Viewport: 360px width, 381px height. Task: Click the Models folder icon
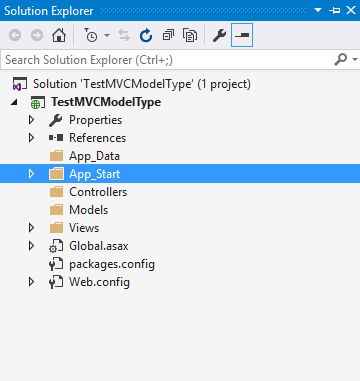56,210
